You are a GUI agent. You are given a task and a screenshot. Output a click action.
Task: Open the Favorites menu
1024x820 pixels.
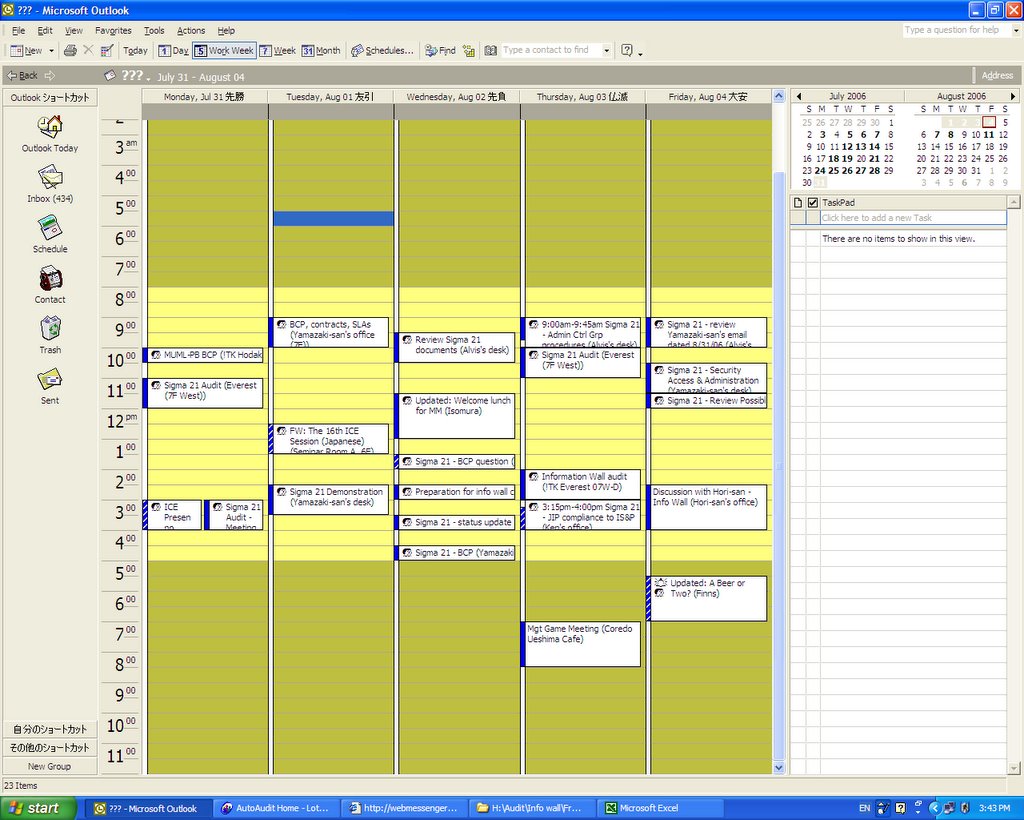(113, 31)
